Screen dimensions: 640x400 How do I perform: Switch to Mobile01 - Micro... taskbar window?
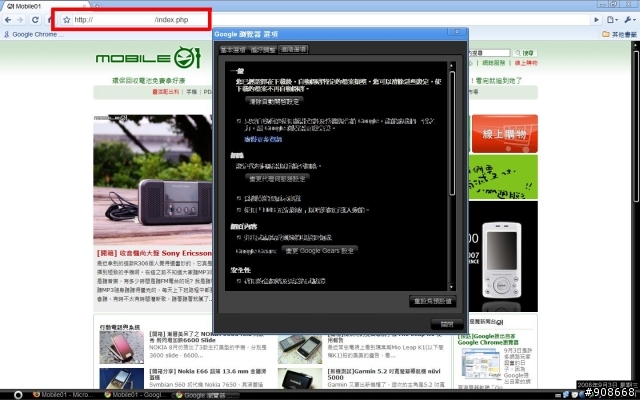pos(63,395)
